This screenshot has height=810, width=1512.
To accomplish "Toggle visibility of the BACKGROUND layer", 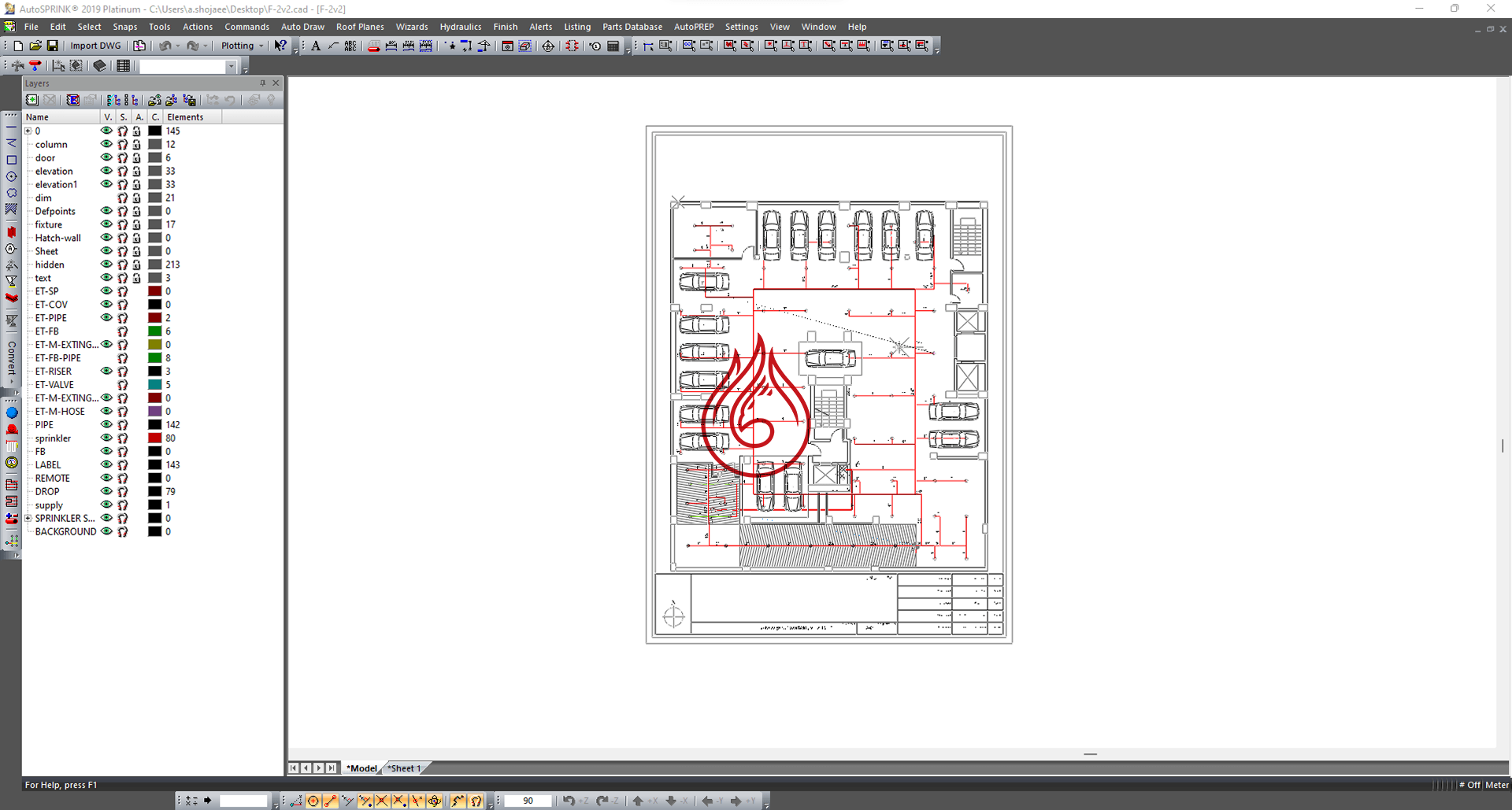I will 106,531.
